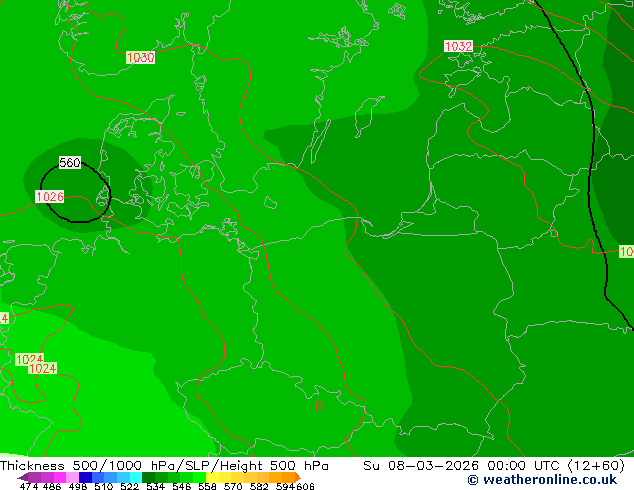Click the 486 legend value
The image size is (634, 490).
(52, 486)
